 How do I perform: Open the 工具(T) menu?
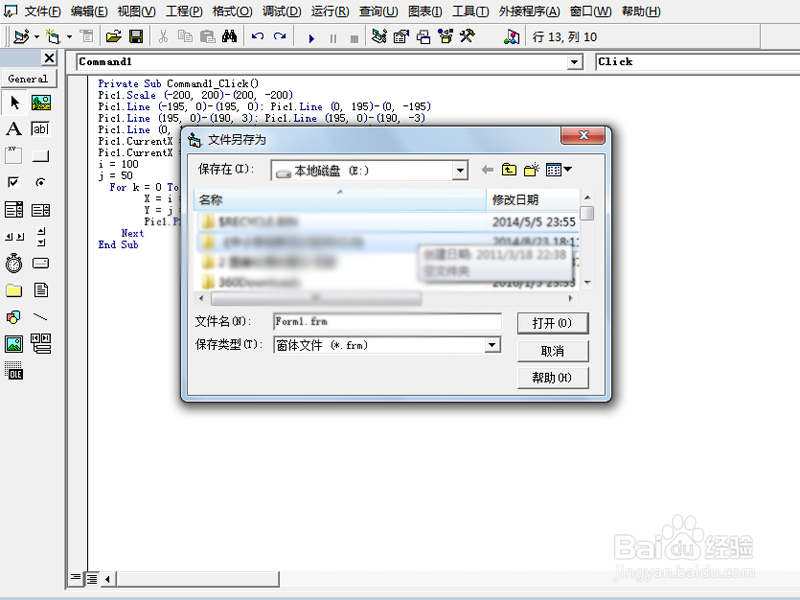(x=470, y=11)
